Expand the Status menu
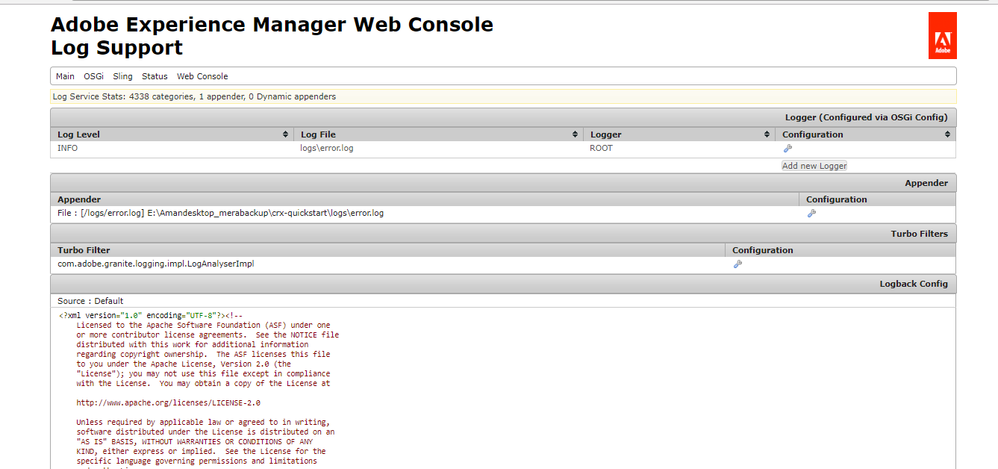998x469 pixels. [154, 76]
